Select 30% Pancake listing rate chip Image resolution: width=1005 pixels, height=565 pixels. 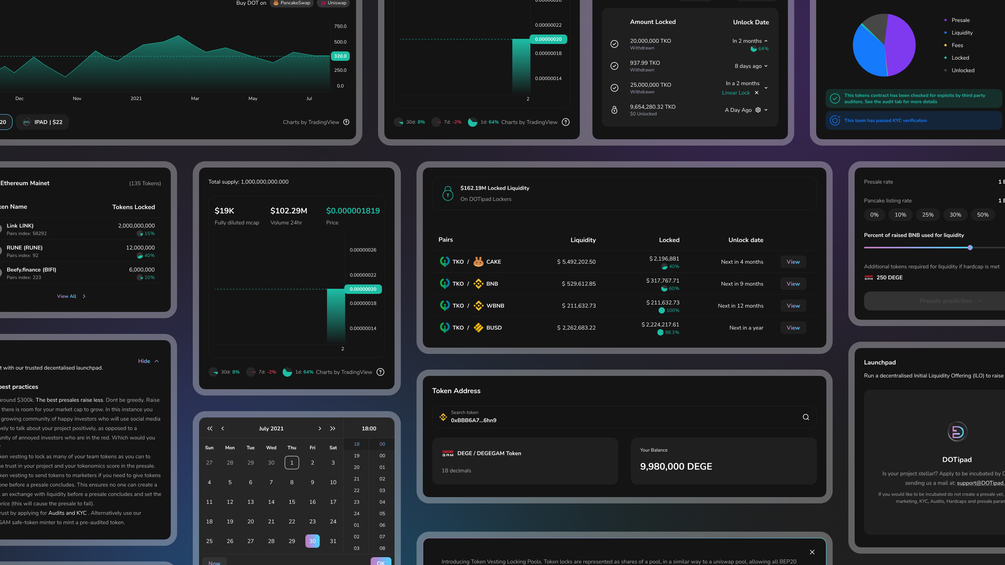tap(955, 215)
